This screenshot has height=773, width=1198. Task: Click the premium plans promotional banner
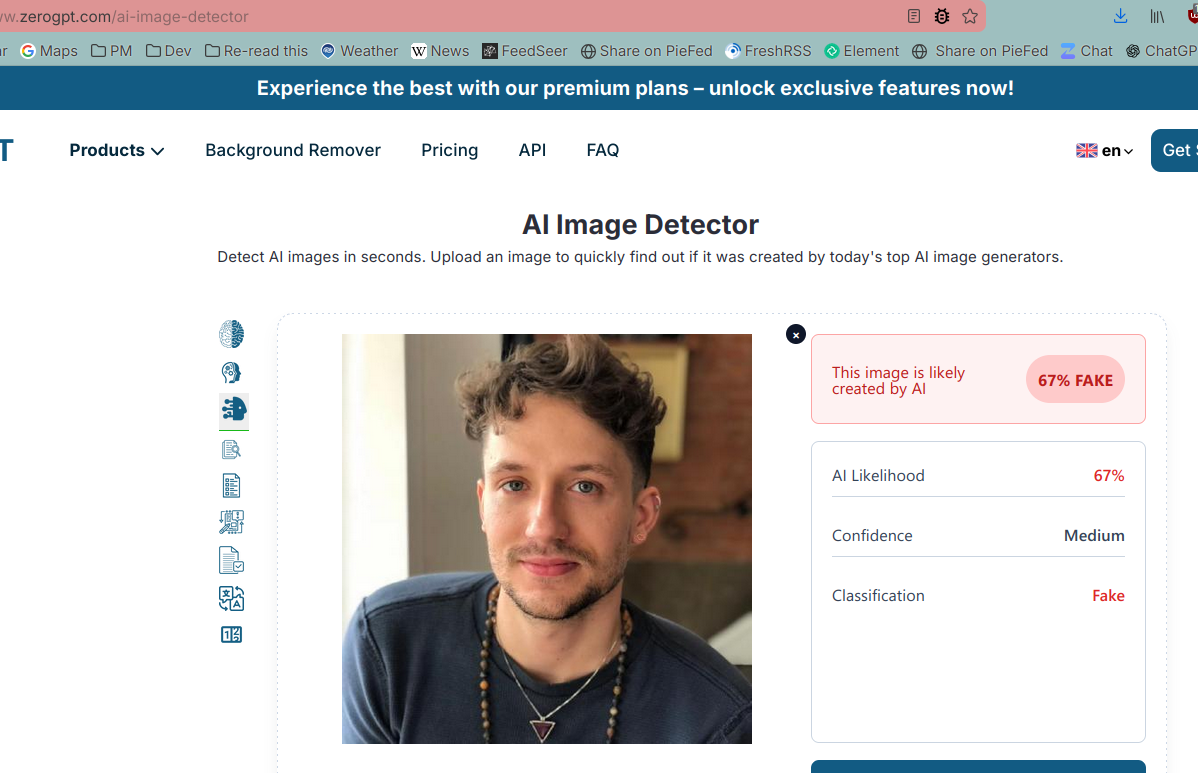(x=635, y=88)
